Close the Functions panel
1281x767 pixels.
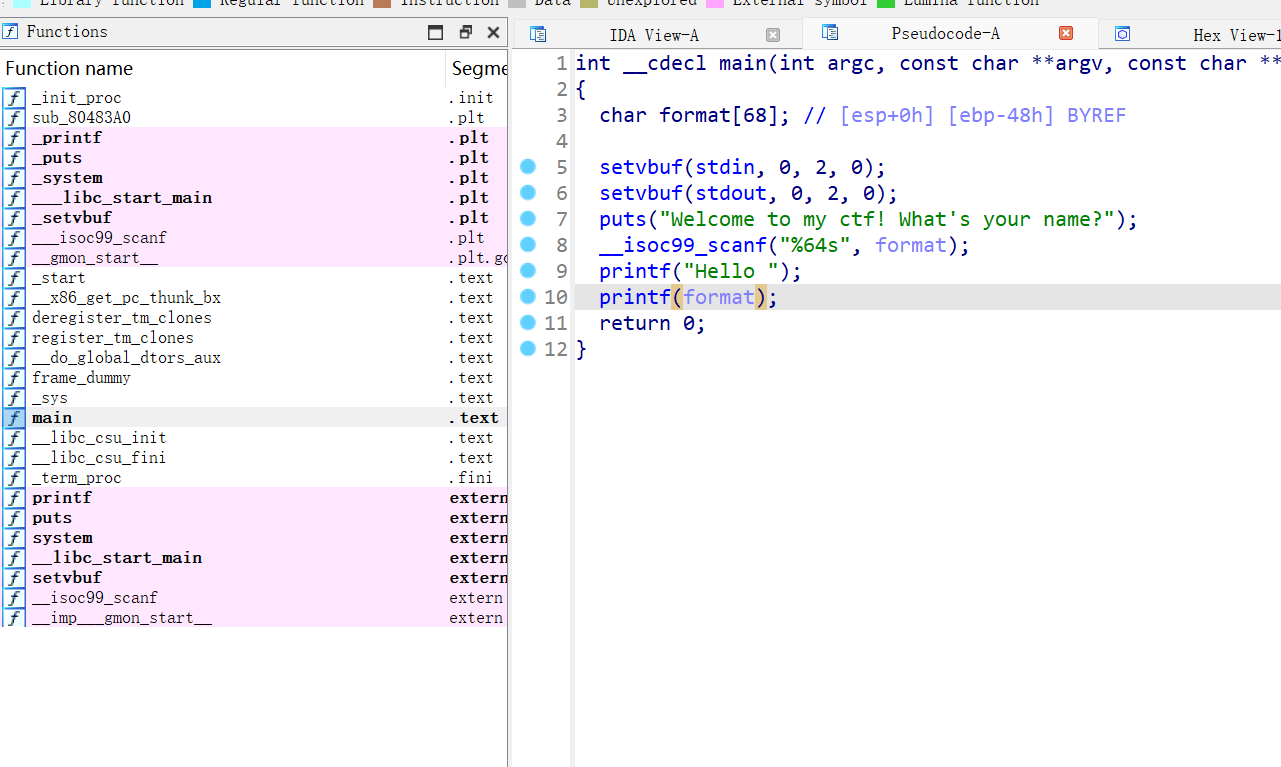[493, 32]
